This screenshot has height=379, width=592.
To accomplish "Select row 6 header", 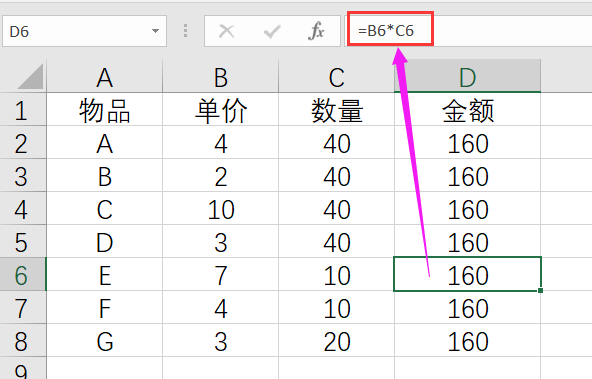I will coord(22,274).
